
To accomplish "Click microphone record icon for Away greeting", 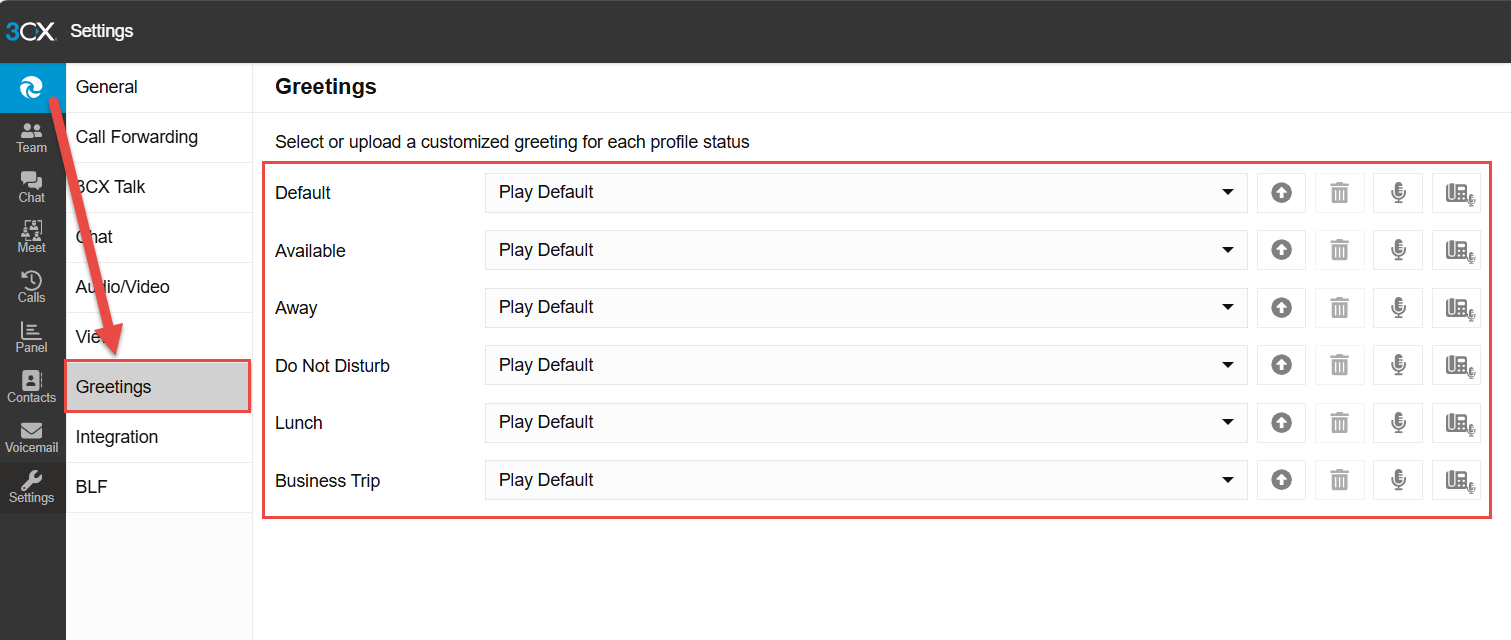I will [1398, 308].
